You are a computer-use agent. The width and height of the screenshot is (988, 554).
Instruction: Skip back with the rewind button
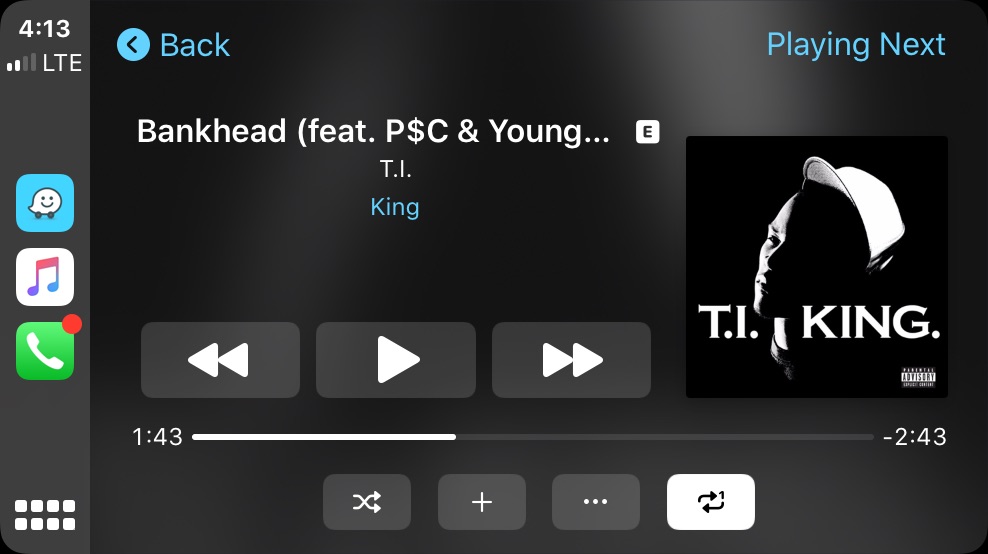pyautogui.click(x=221, y=360)
